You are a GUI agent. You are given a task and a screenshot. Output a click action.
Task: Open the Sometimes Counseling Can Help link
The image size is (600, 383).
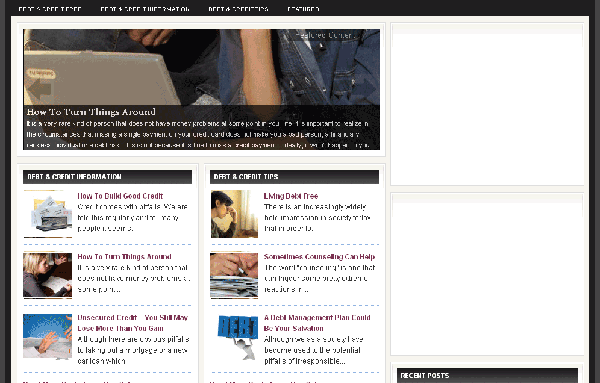320,257
